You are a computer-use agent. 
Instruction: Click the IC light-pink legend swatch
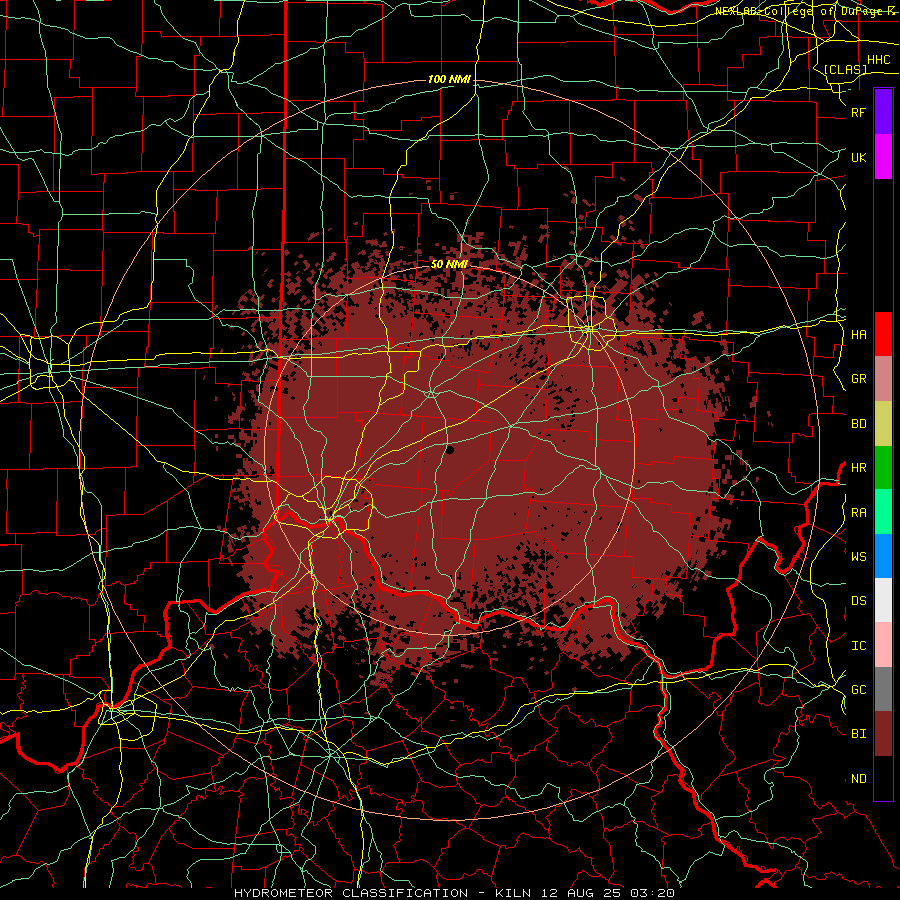coord(883,645)
